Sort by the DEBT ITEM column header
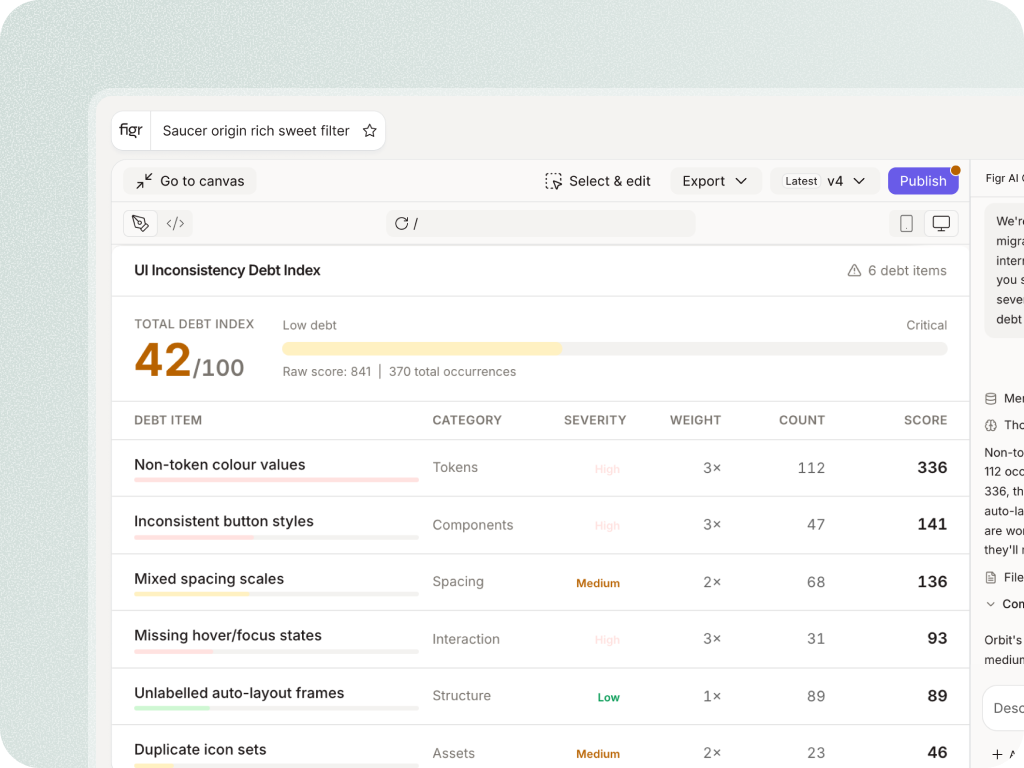The height and width of the screenshot is (768, 1024). pos(168,420)
